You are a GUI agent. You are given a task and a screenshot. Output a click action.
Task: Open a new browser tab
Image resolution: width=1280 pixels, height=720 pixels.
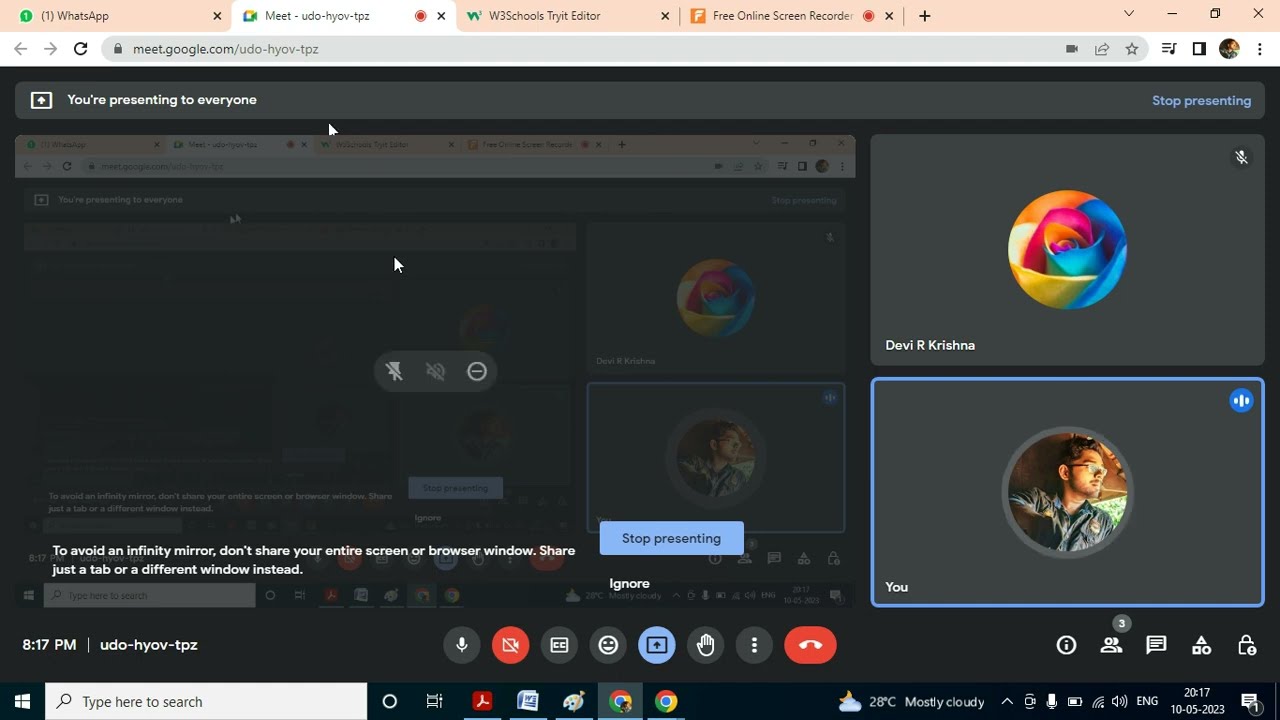pos(924,16)
